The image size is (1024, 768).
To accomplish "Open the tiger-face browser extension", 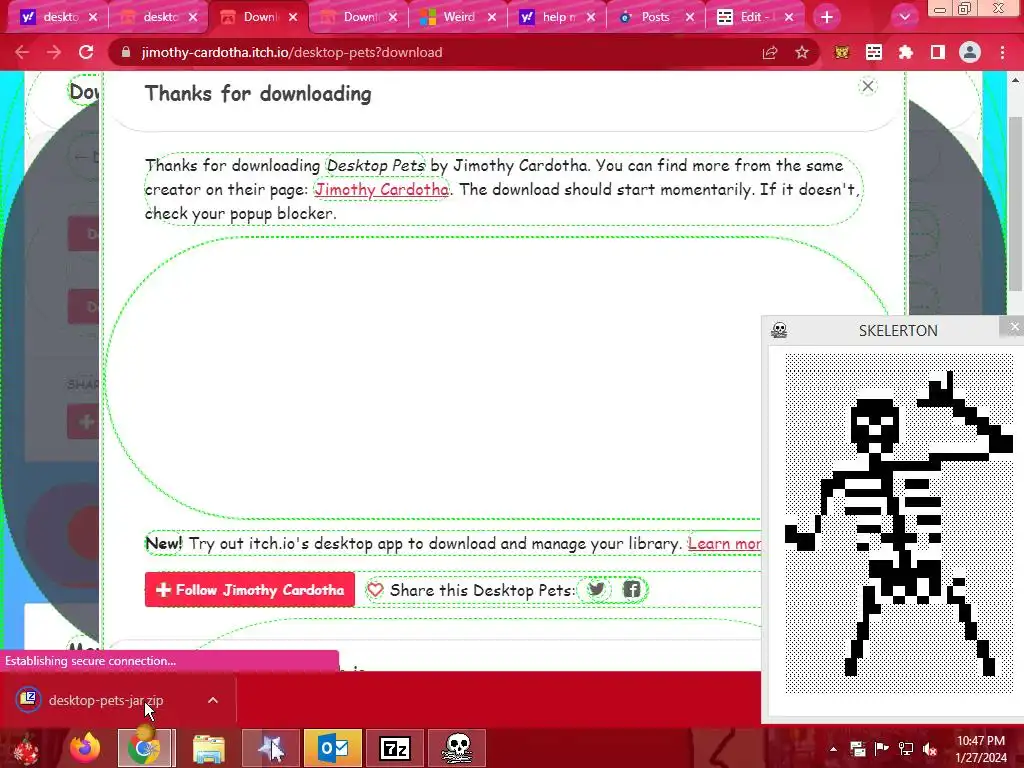I will 842,52.
